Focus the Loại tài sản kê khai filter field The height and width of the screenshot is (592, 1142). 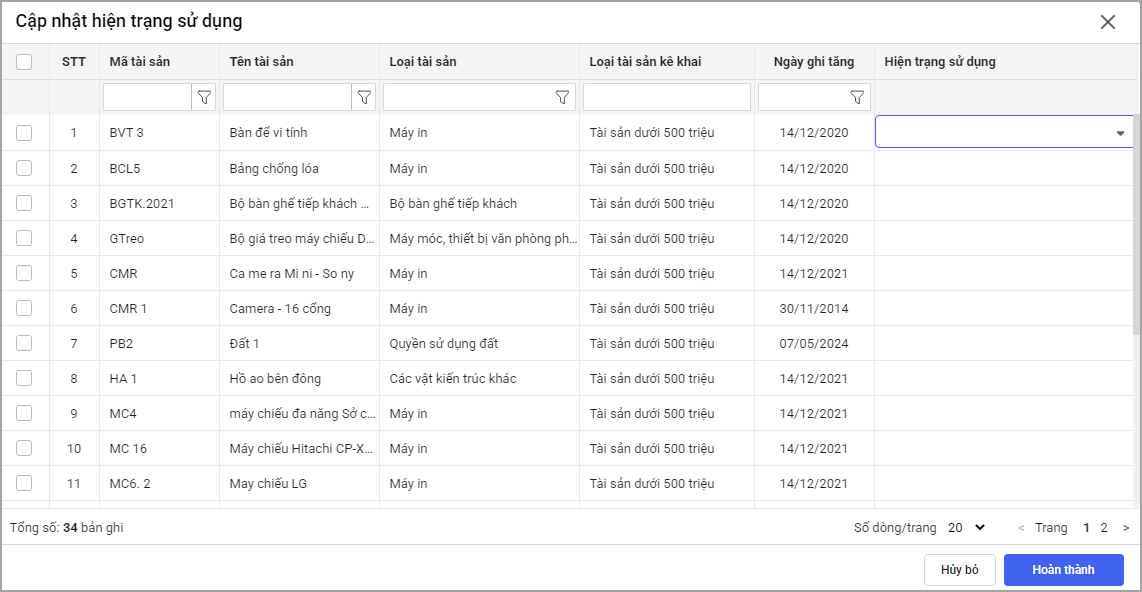click(x=666, y=97)
